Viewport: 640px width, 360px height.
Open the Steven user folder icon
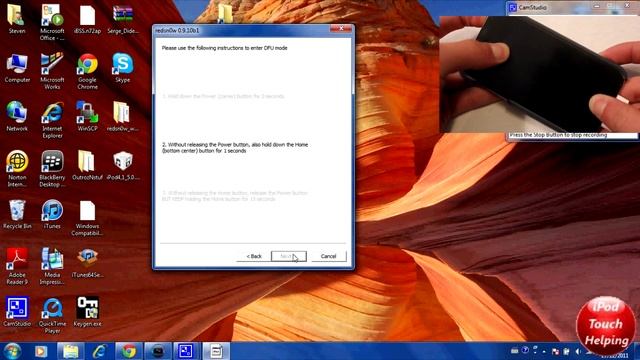(x=17, y=18)
